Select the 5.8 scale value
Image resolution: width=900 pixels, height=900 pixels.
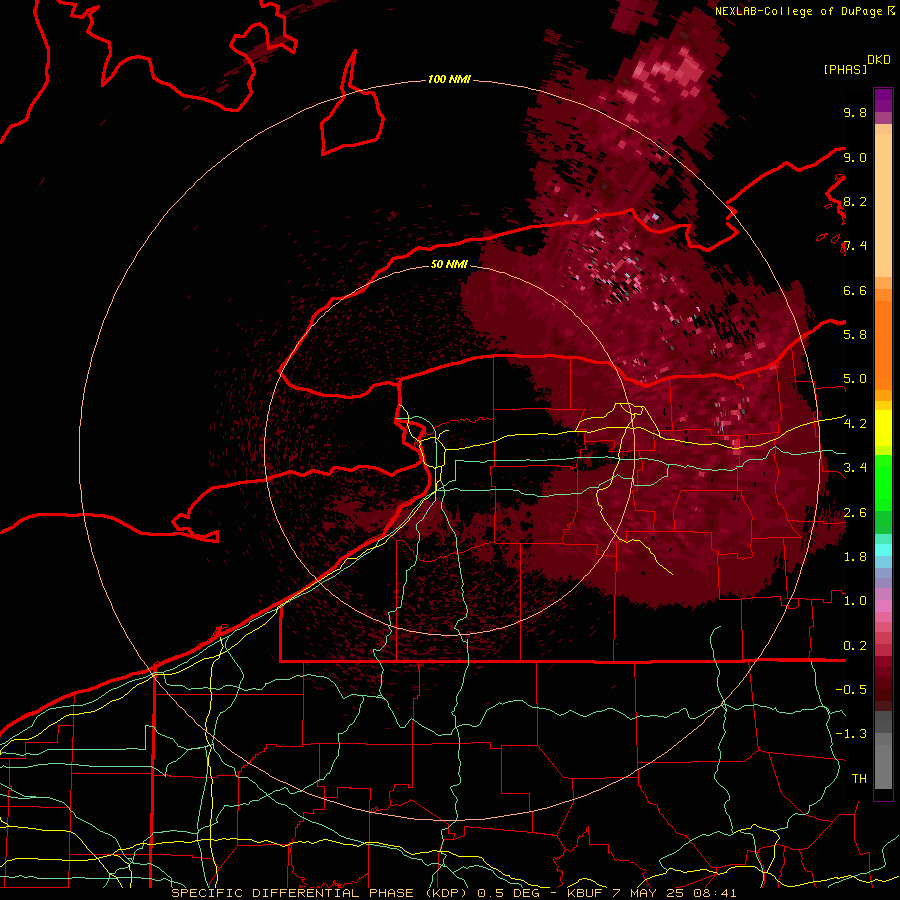tap(855, 335)
